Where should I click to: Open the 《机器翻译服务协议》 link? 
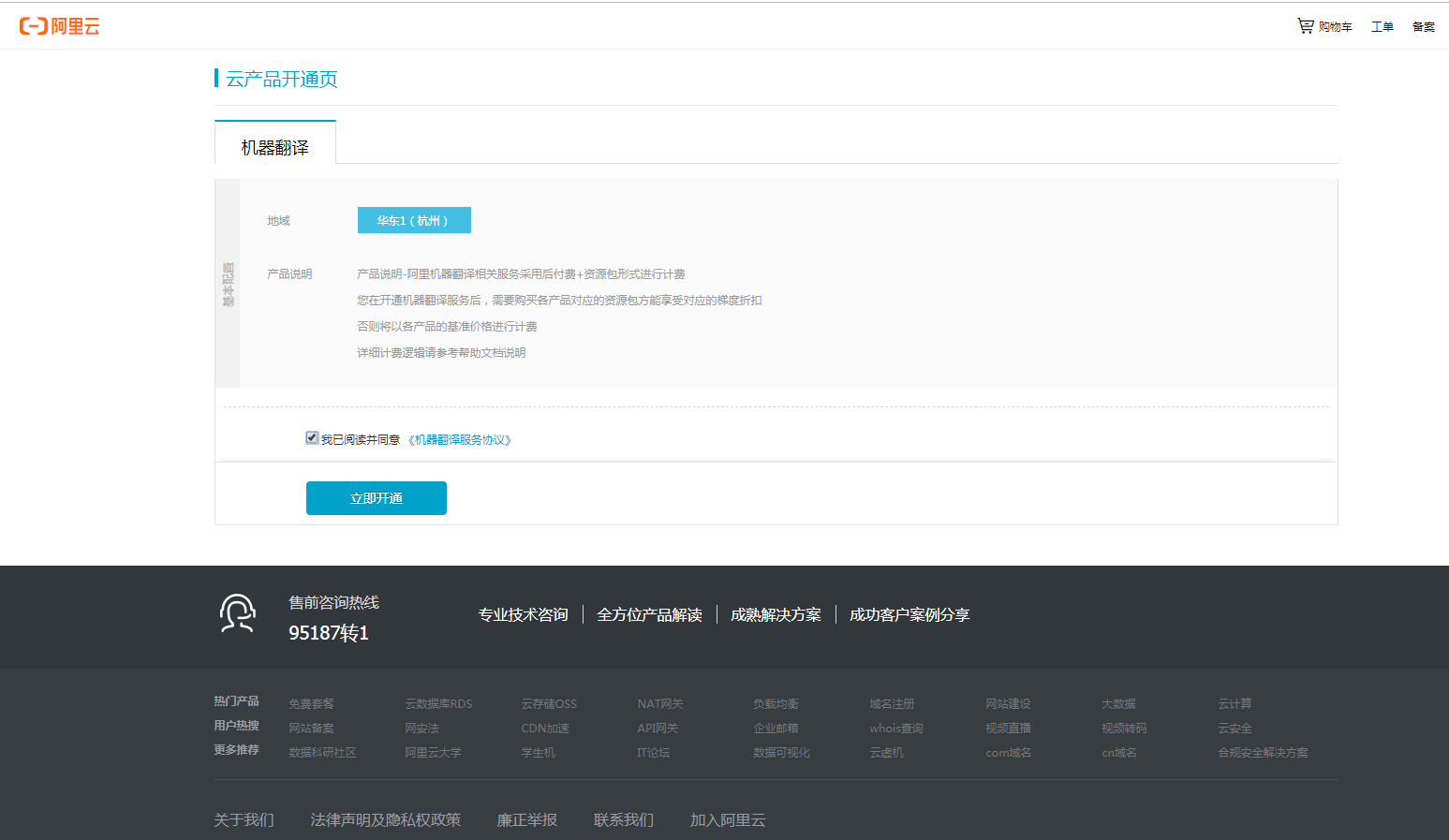tap(459, 439)
